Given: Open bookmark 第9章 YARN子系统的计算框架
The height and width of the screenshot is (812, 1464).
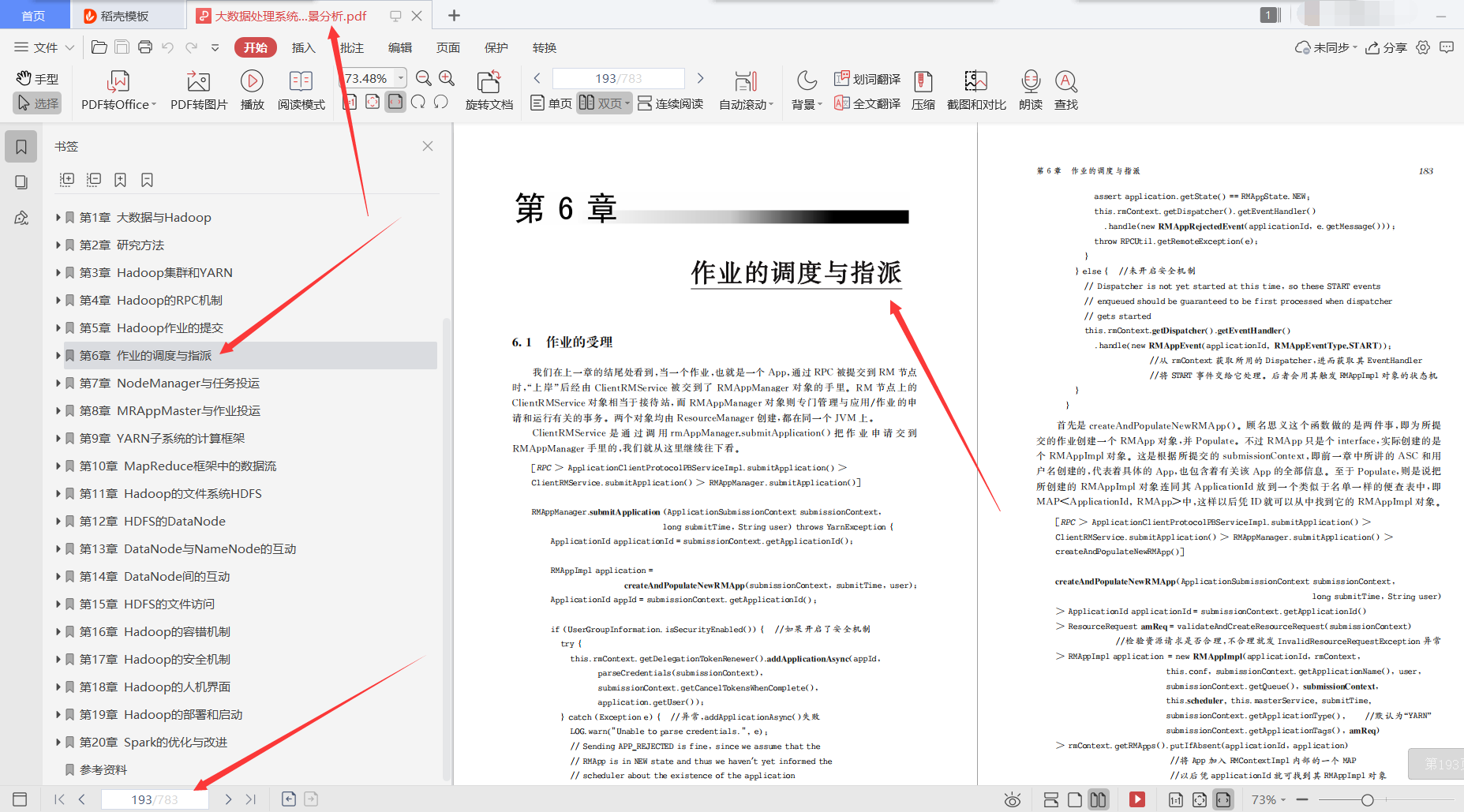Looking at the screenshot, I should [162, 438].
